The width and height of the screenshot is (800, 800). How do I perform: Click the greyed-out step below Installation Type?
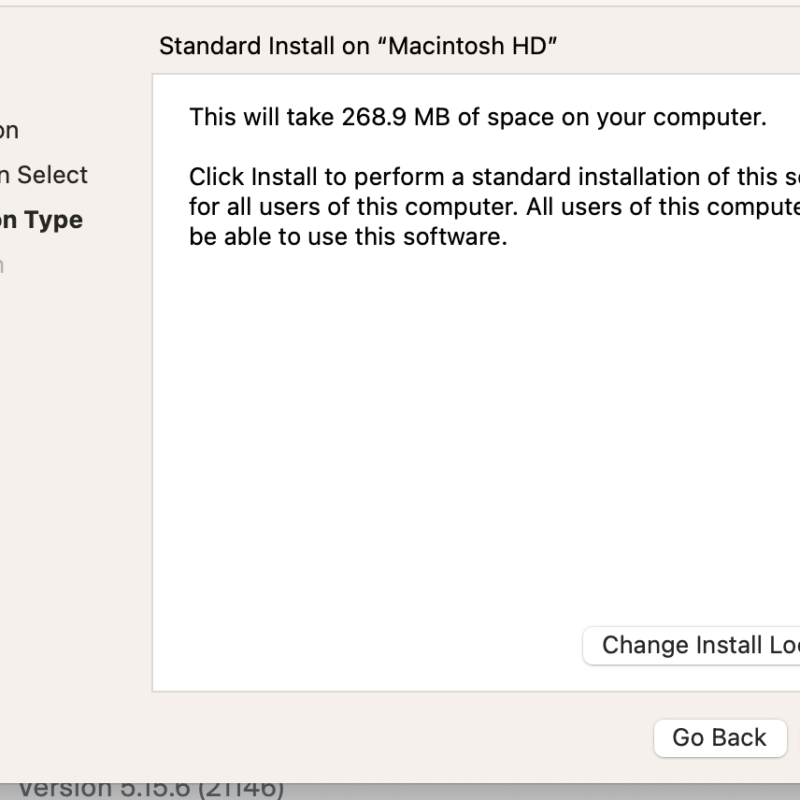point(3,265)
